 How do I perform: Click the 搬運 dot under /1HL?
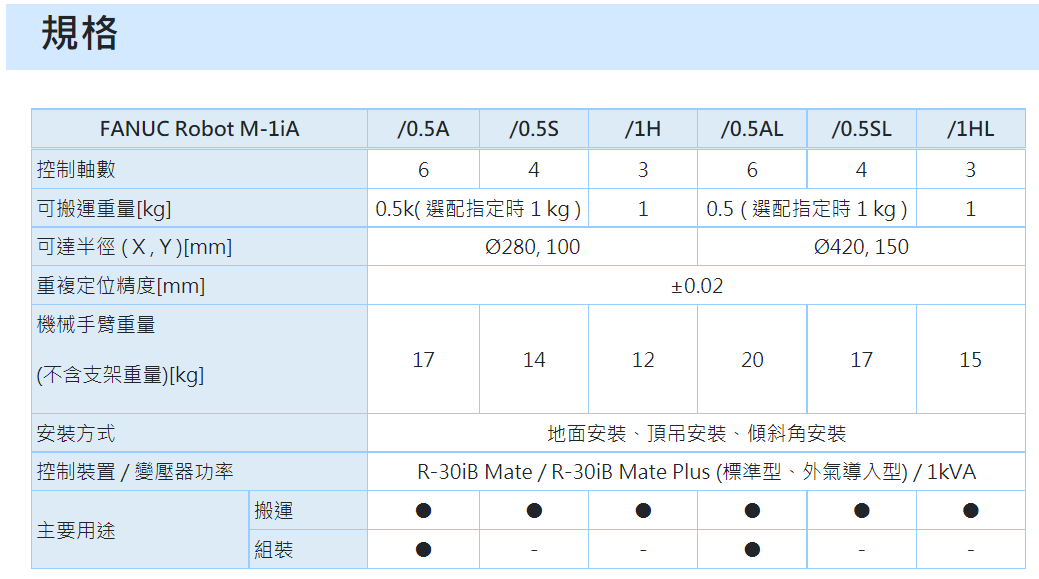971,511
